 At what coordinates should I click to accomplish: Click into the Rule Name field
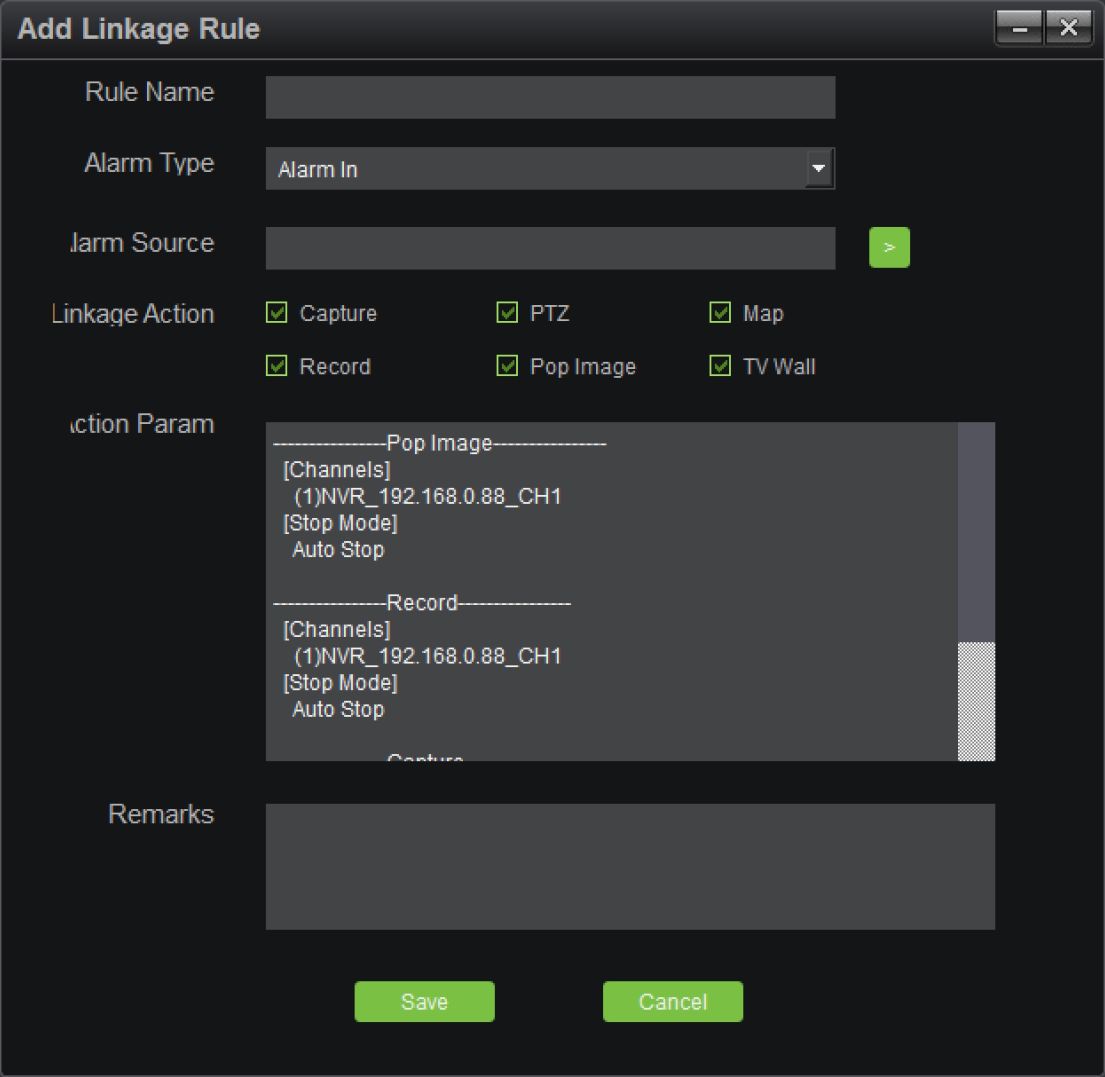550,98
